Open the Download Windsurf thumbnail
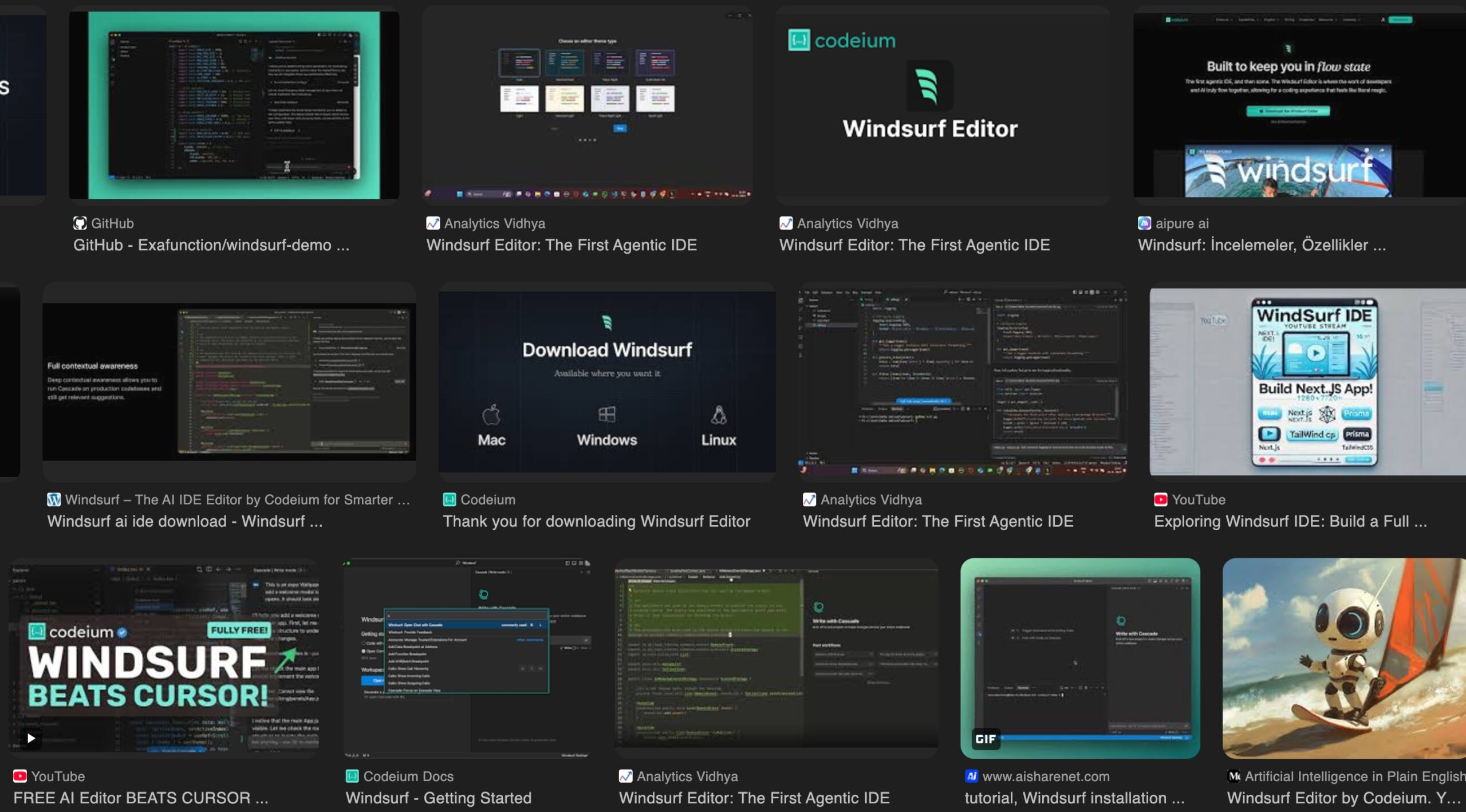This screenshot has width=1466, height=812. point(607,382)
